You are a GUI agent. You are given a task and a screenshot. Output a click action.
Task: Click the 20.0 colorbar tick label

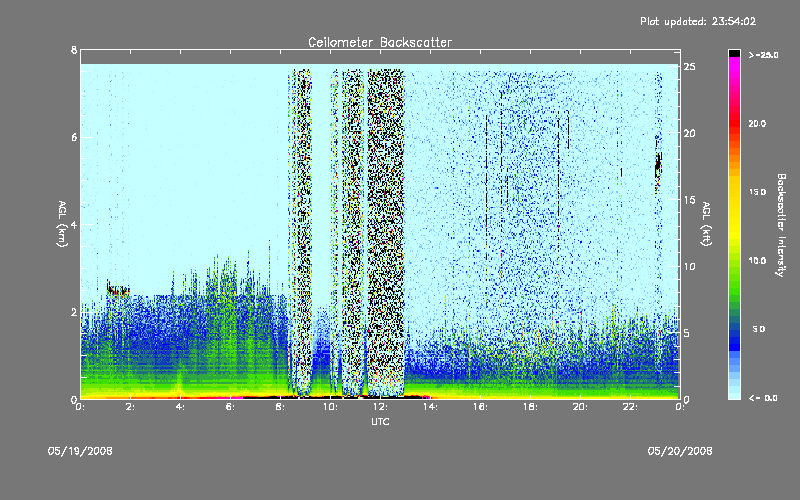click(x=757, y=123)
